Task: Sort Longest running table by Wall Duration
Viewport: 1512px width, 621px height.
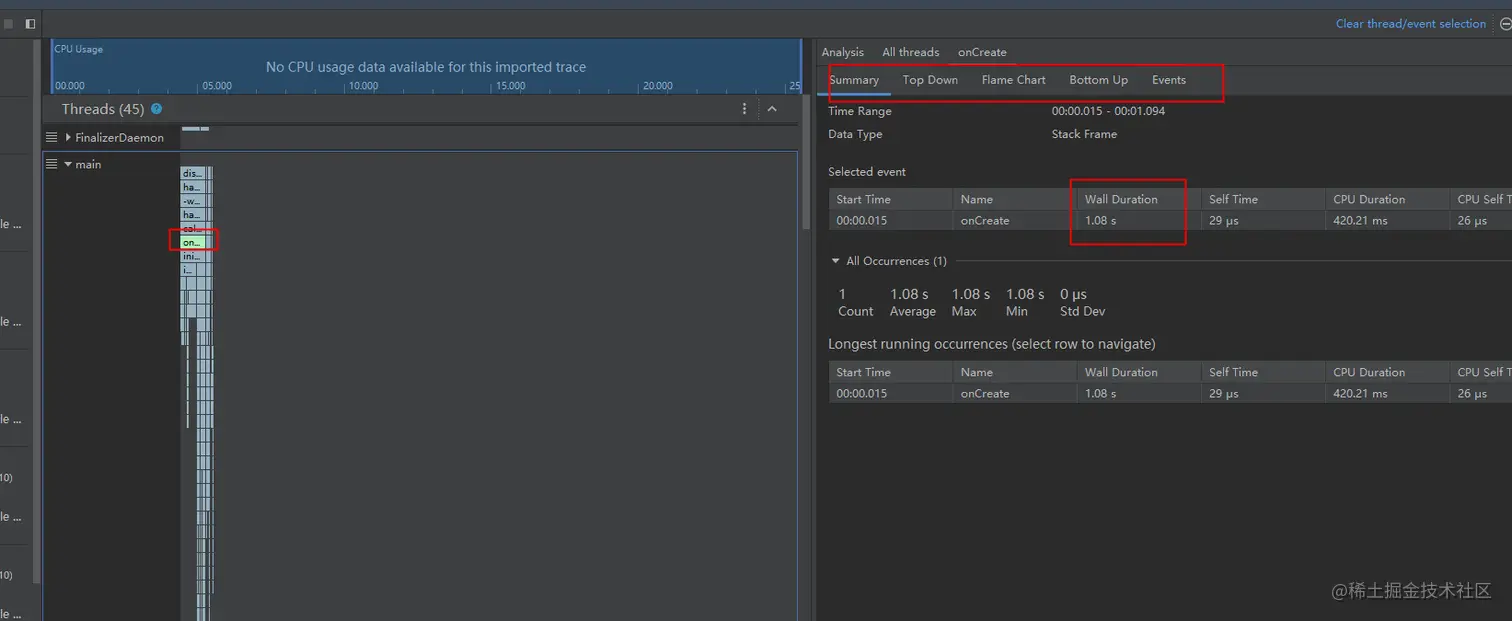Action: click(1138, 372)
